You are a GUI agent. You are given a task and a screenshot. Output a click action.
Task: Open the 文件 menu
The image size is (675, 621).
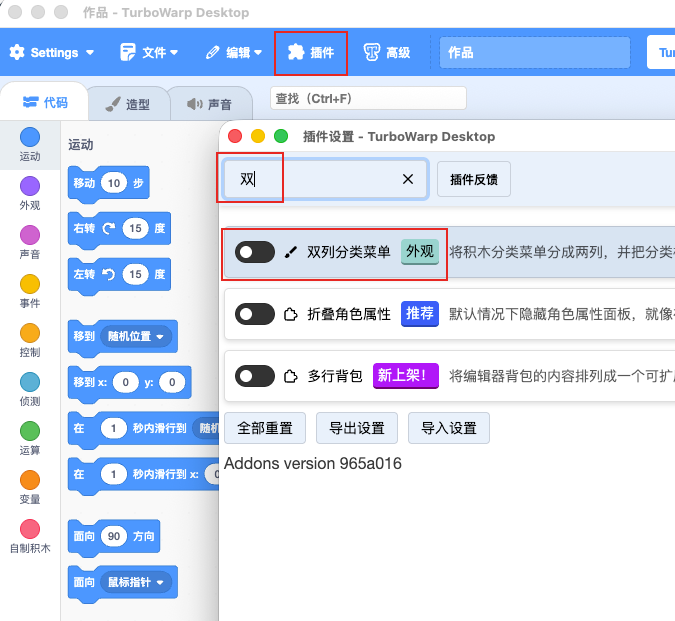click(149, 53)
